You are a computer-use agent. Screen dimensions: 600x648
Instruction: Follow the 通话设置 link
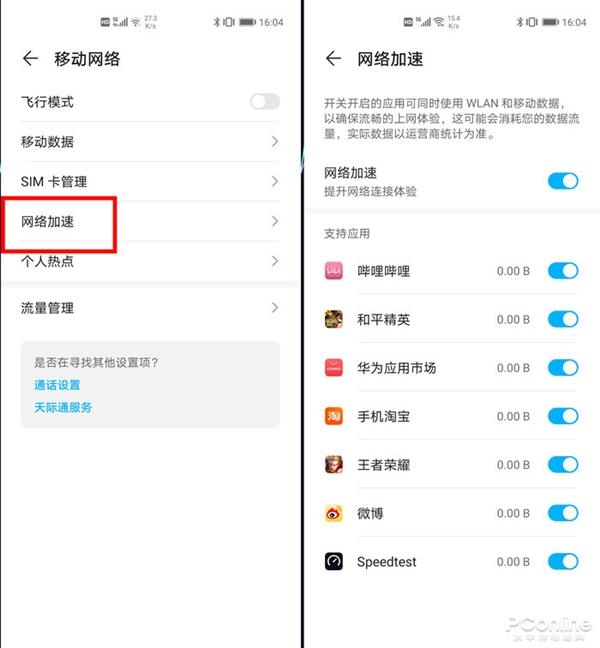click(x=57, y=385)
